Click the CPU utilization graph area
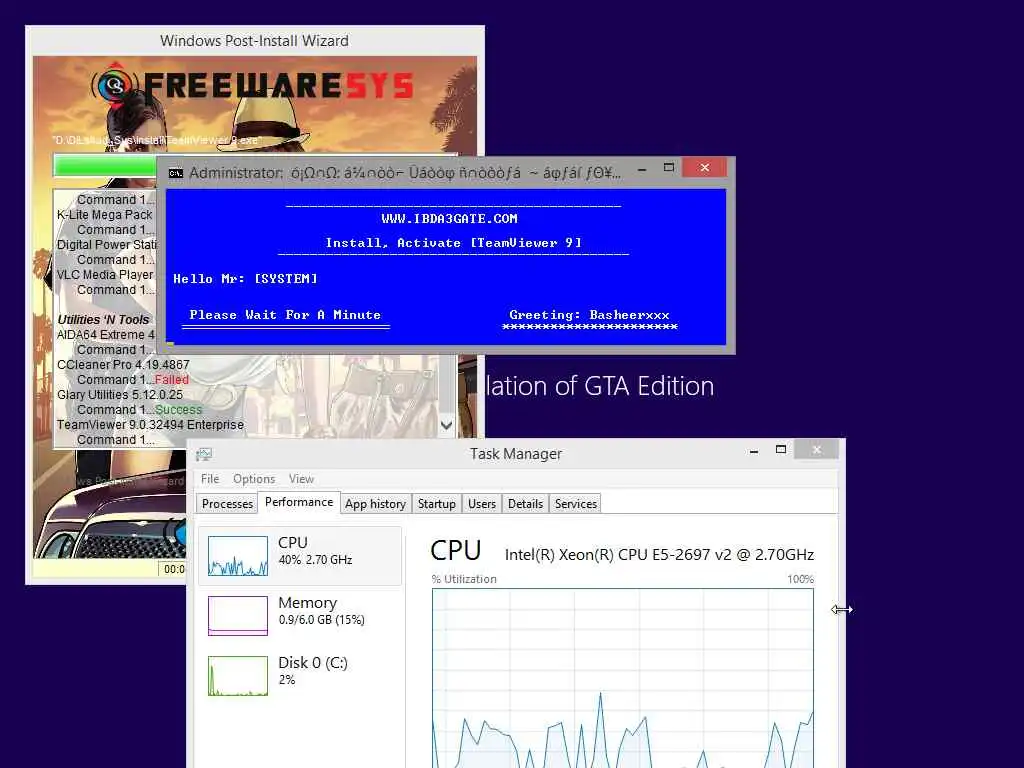Viewport: 1024px width, 768px height. 622,678
